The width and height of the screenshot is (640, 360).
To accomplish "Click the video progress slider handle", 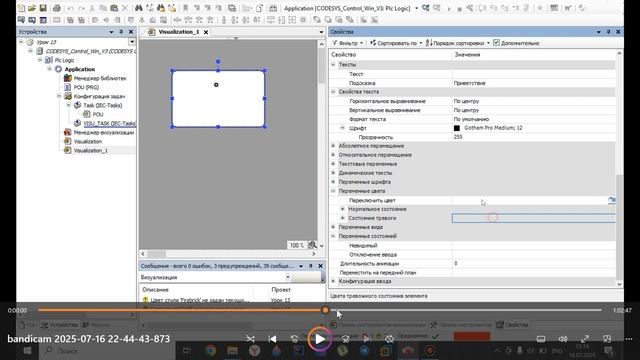I will (x=325, y=310).
